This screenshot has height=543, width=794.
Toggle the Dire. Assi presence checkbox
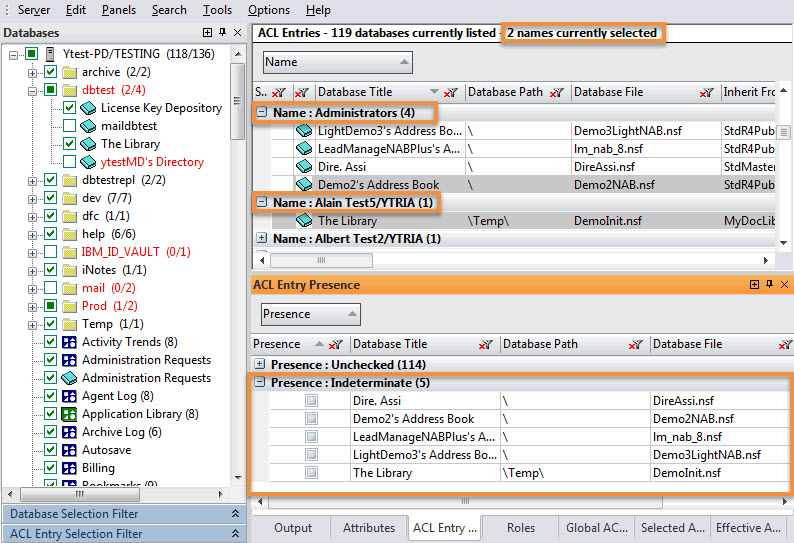click(311, 401)
